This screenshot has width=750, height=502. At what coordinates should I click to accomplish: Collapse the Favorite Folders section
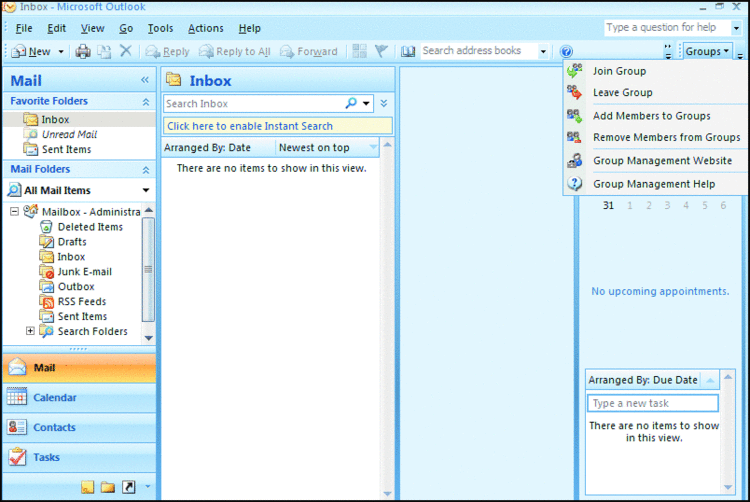(x=146, y=101)
